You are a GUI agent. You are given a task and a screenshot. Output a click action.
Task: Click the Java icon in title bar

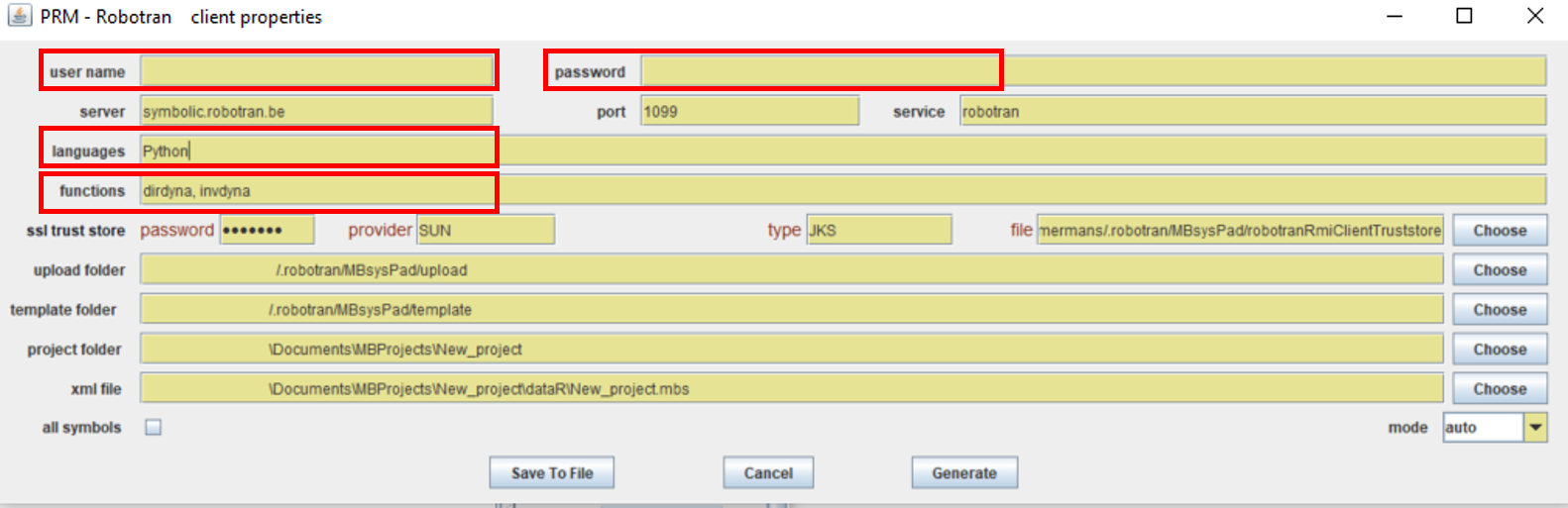click(x=19, y=16)
